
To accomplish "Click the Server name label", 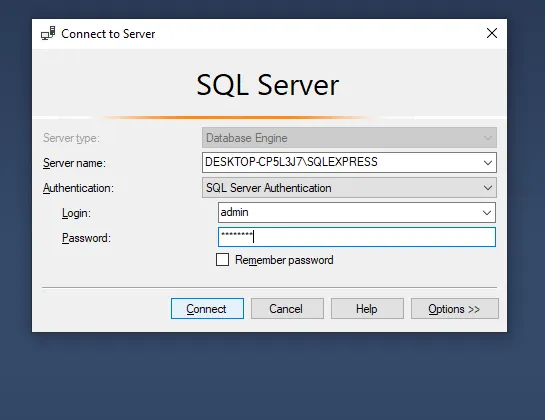I will pyautogui.click(x=74, y=163).
